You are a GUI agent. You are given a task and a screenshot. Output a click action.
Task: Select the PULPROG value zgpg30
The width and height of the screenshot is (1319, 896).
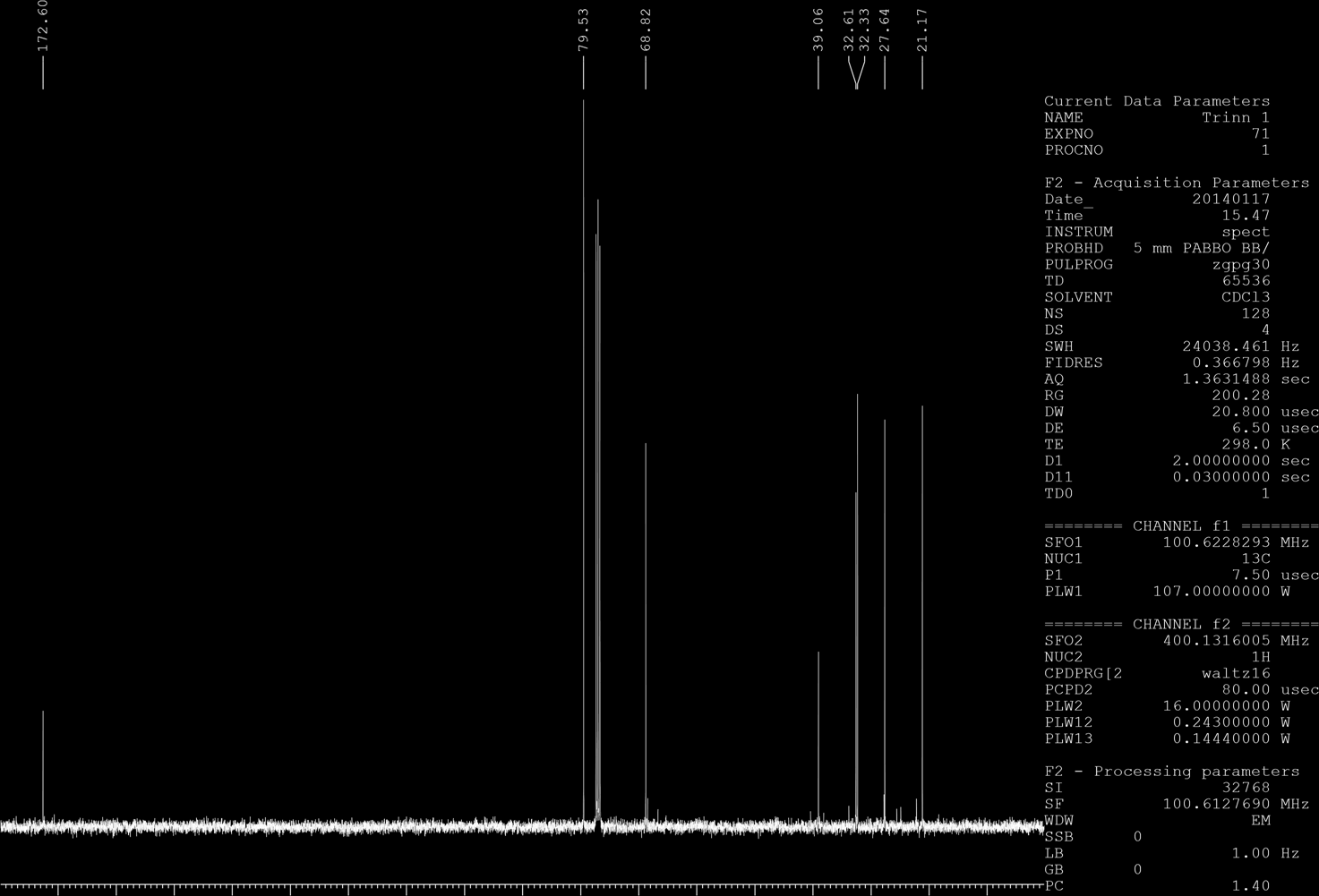point(1241,264)
